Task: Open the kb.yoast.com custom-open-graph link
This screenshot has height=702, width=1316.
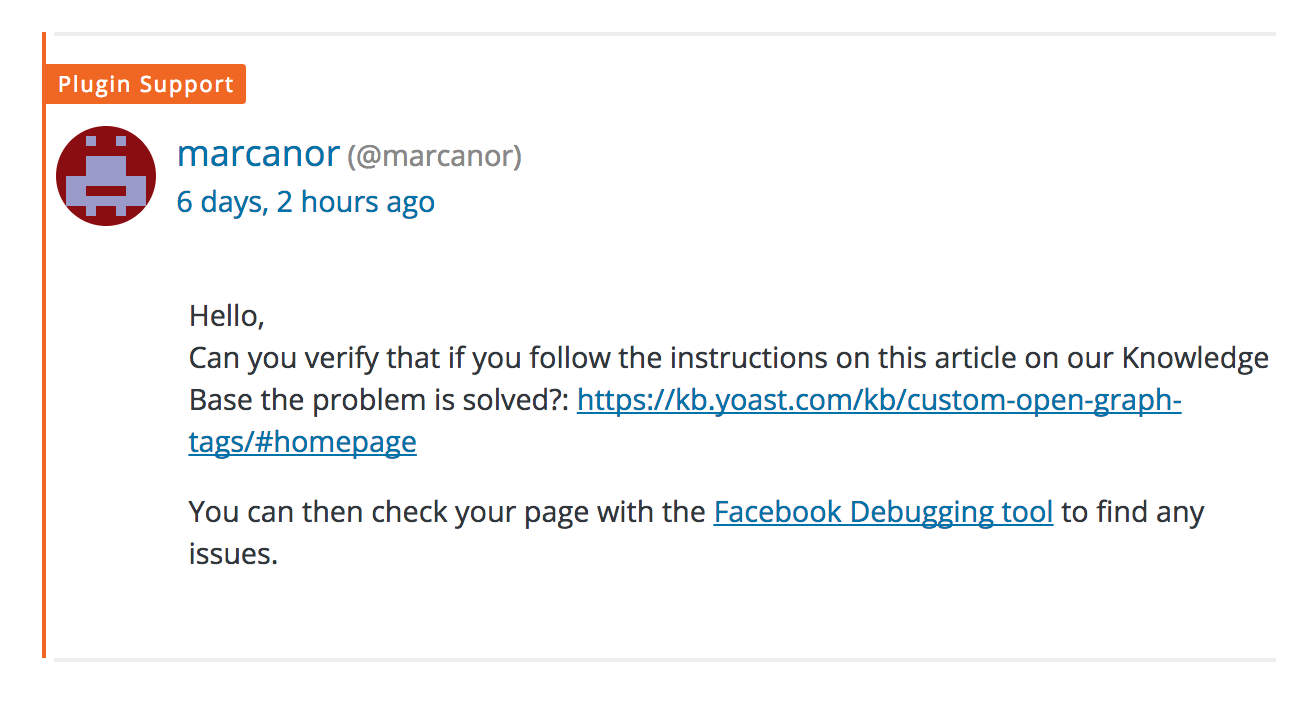Action: coord(879,401)
